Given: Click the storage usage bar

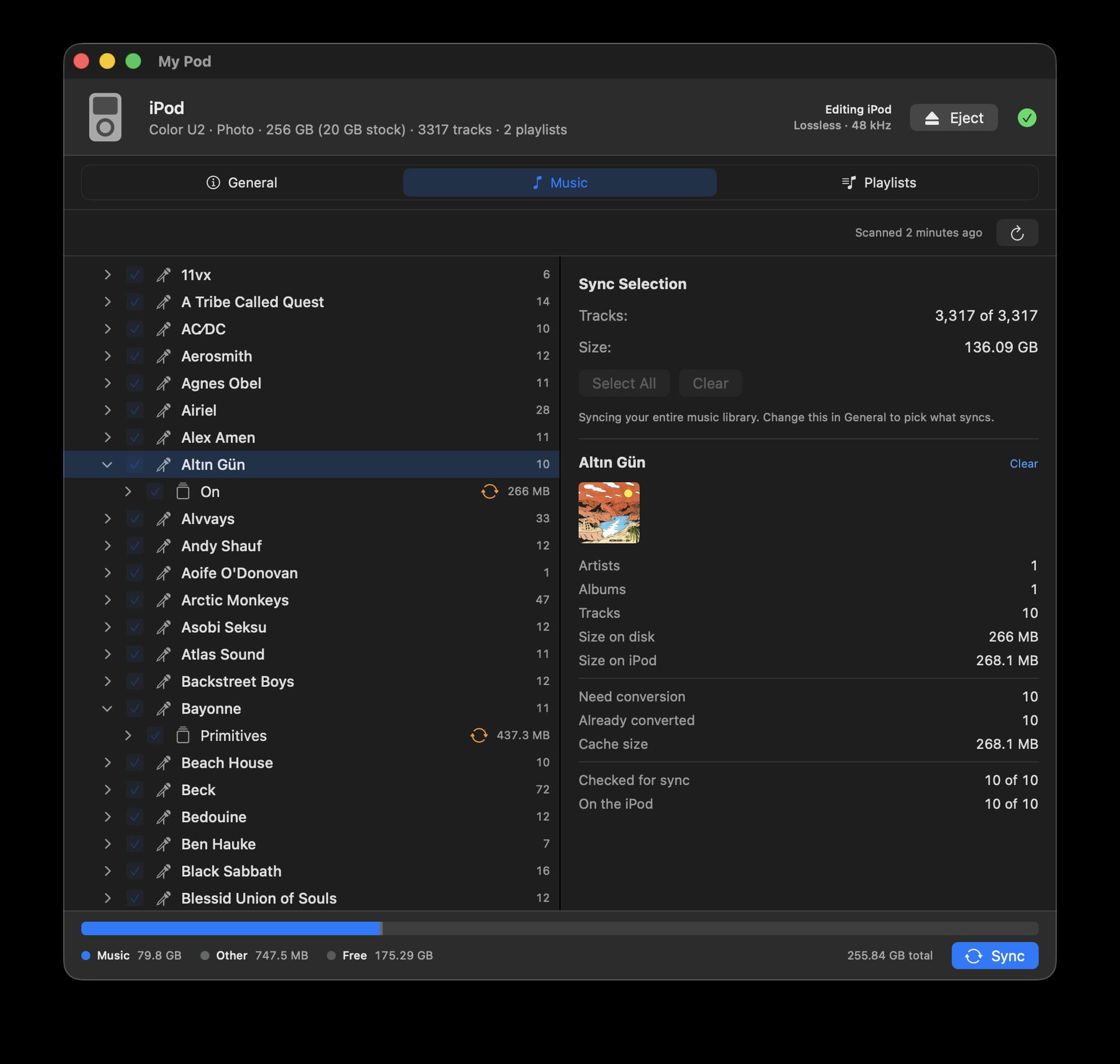Looking at the screenshot, I should [x=560, y=928].
